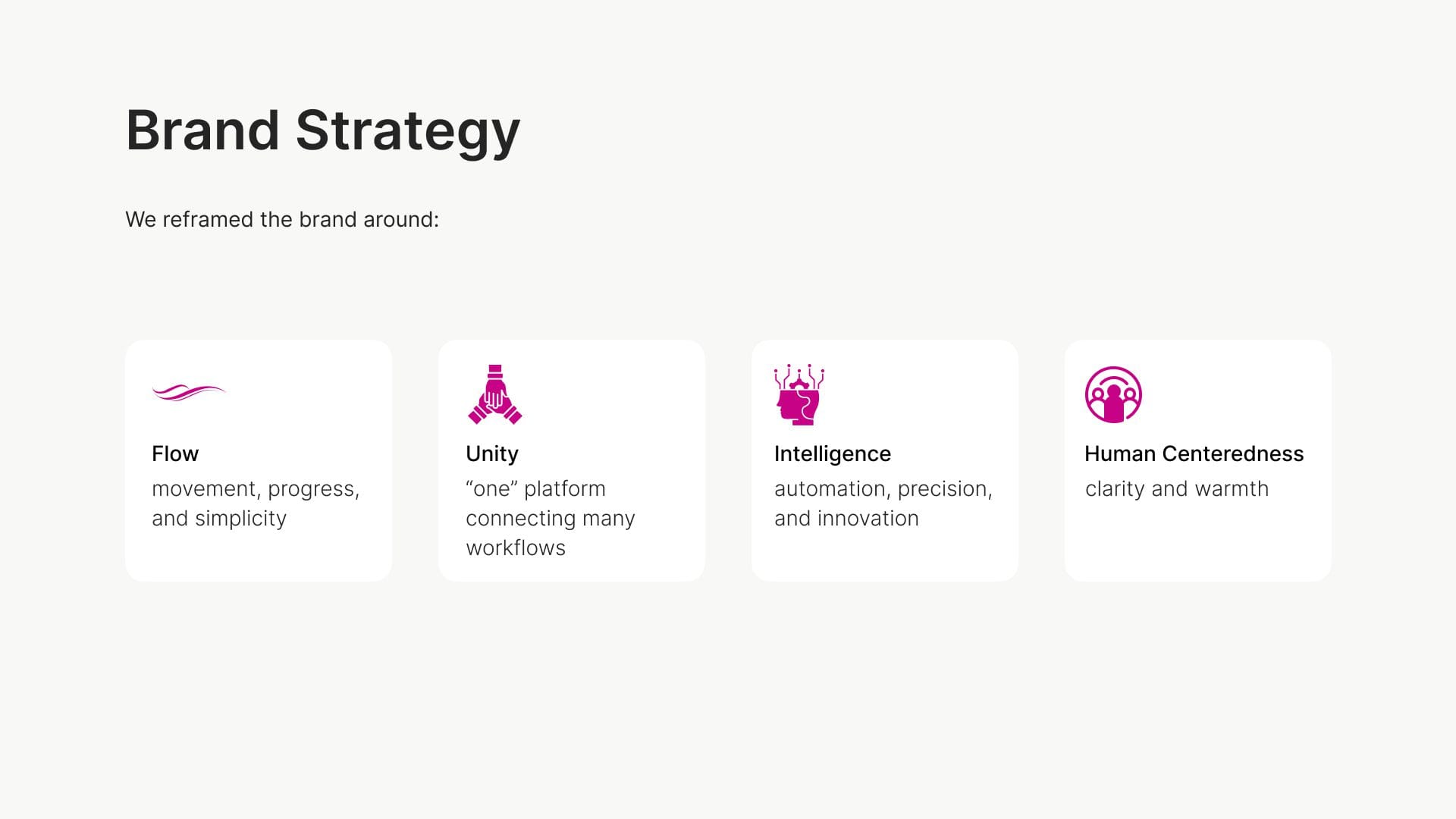Image resolution: width=1456 pixels, height=819 pixels.
Task: Click the word 'simplicity' in Flow card
Action: click(240, 519)
